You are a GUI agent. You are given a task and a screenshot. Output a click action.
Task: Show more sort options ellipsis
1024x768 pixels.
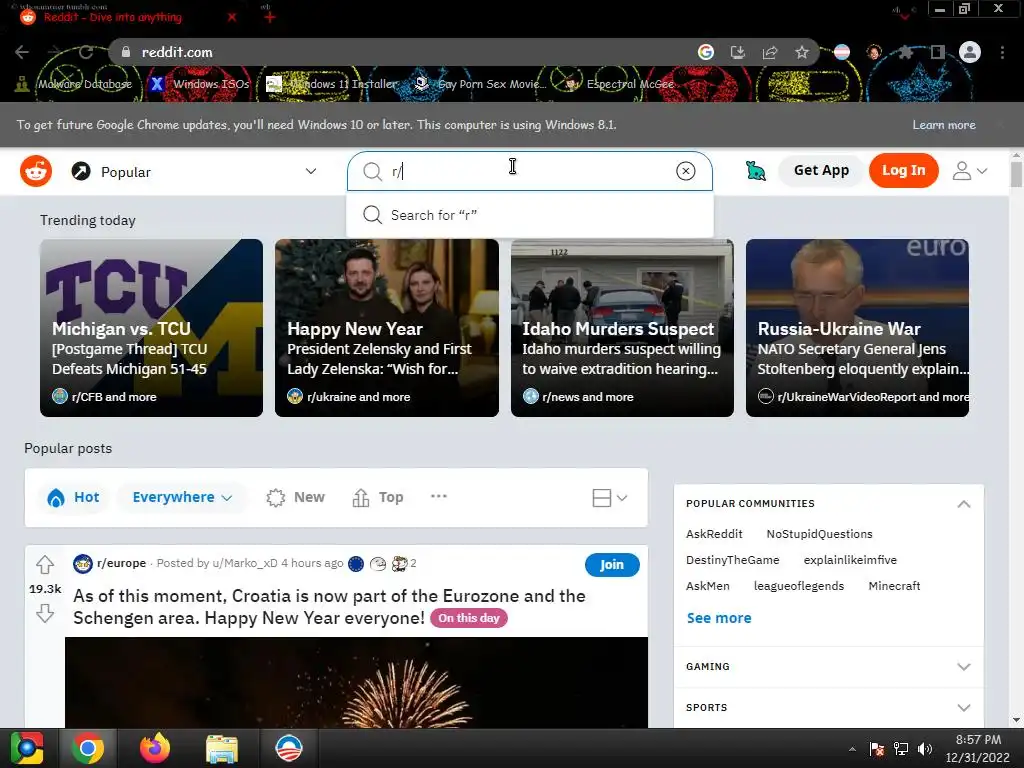pos(439,496)
